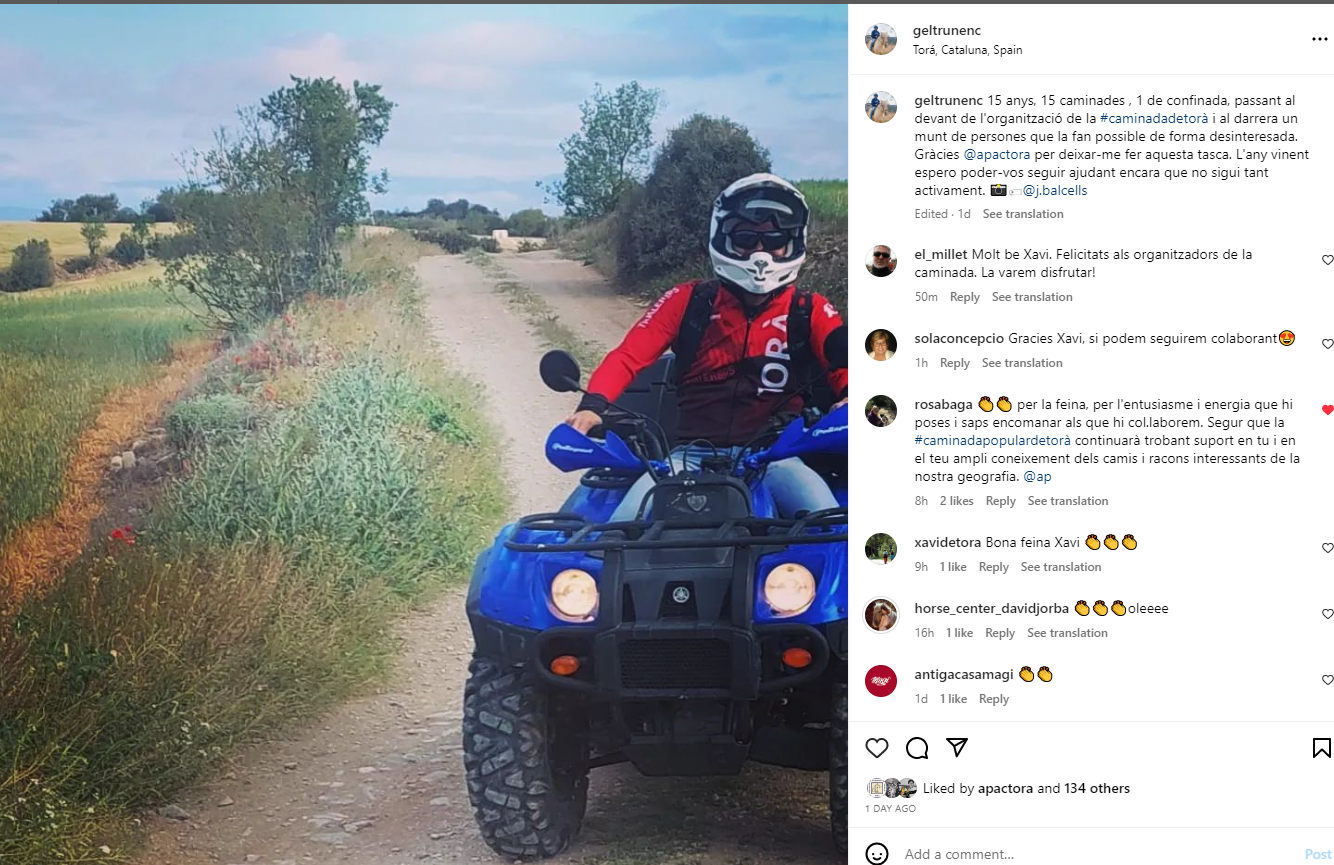The height and width of the screenshot is (865, 1334).
Task: Save the post with the bookmark icon
Action: [1321, 748]
